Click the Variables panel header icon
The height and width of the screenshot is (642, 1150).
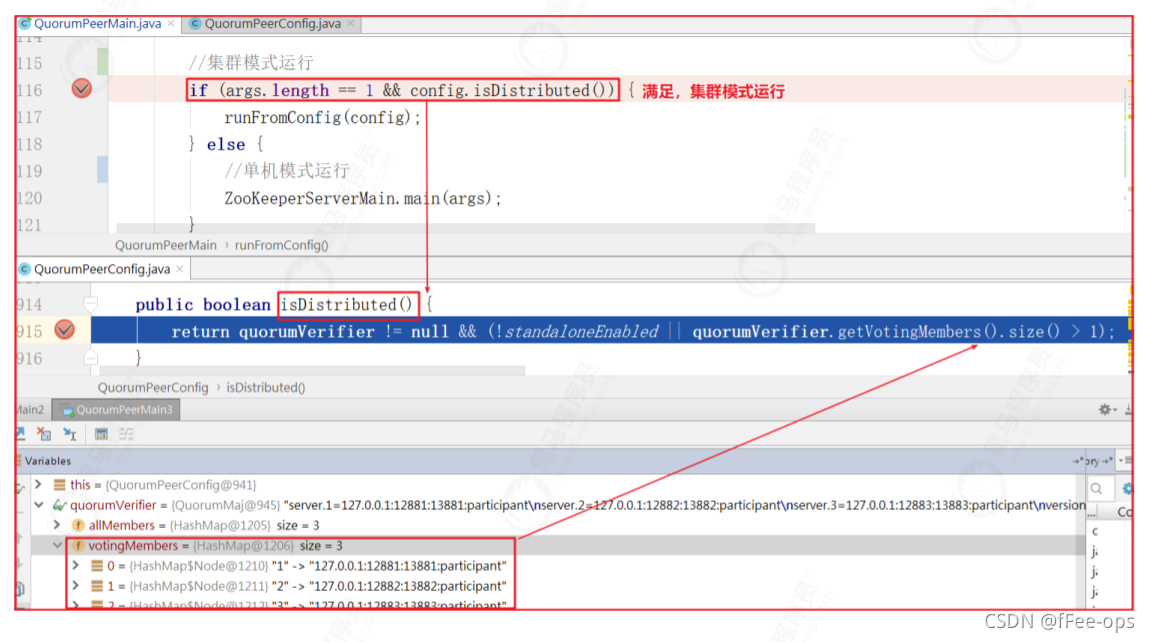[x=19, y=461]
